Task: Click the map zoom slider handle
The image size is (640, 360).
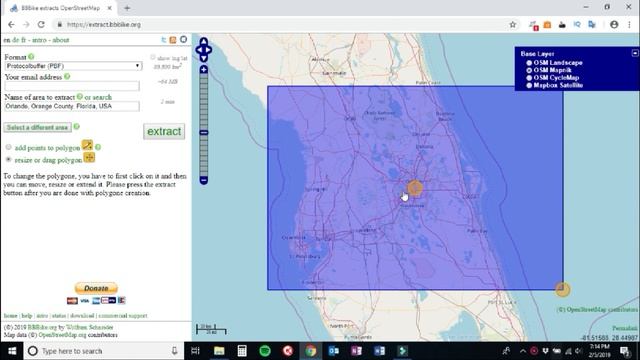Action: coord(204,133)
